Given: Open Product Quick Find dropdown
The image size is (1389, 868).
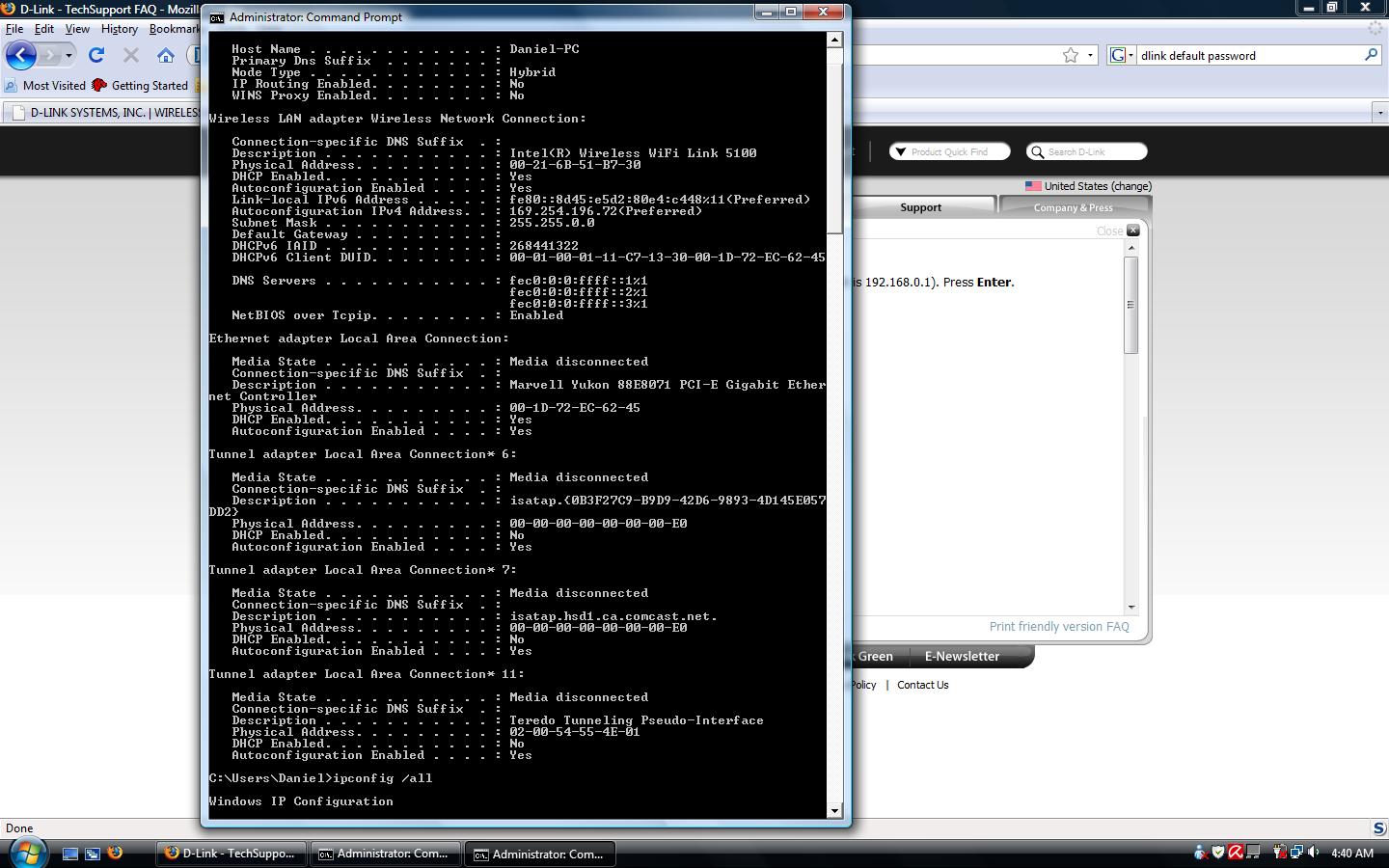Looking at the screenshot, I should point(949,151).
